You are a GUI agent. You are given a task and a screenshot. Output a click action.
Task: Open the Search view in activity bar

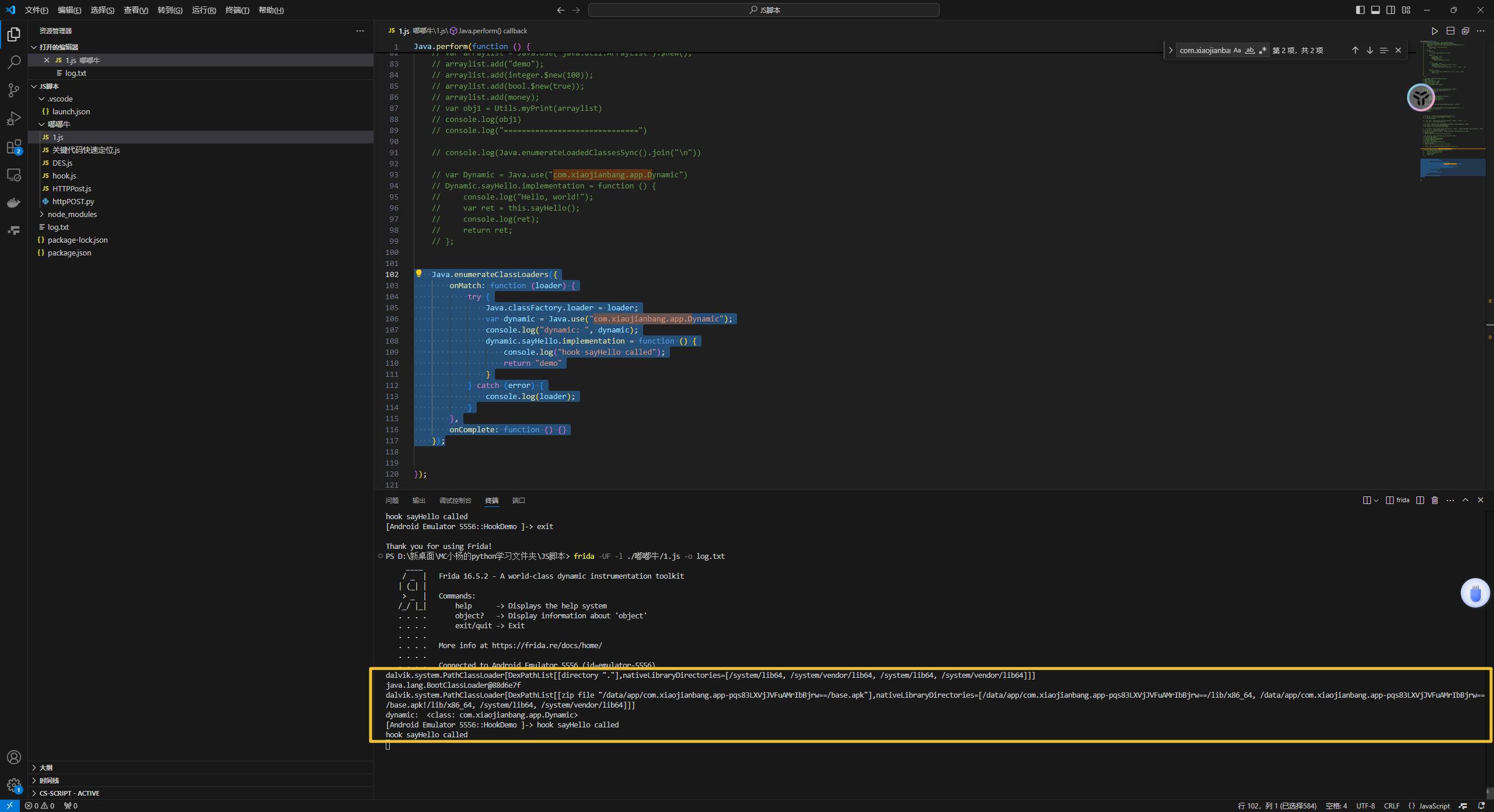pyautogui.click(x=14, y=62)
